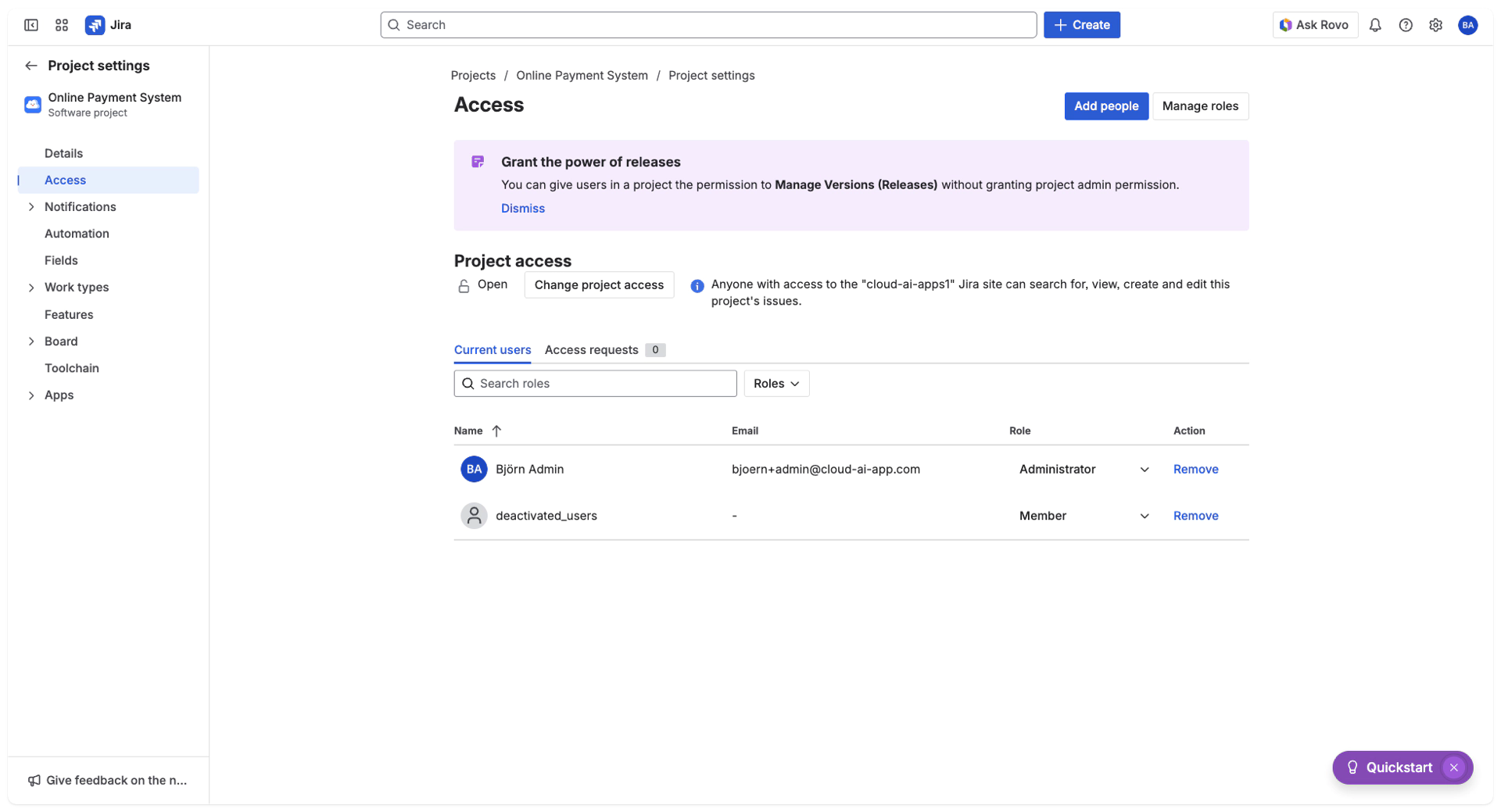Screen dimensions: 1501x812
Task: Select Automation in the settings sidebar
Action: pyautogui.click(x=77, y=233)
